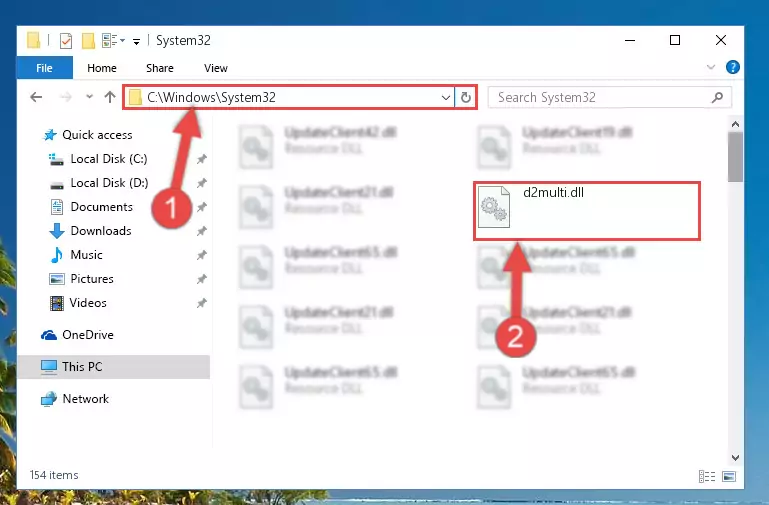
Task: Click the 154 items status text
Action: (x=54, y=475)
